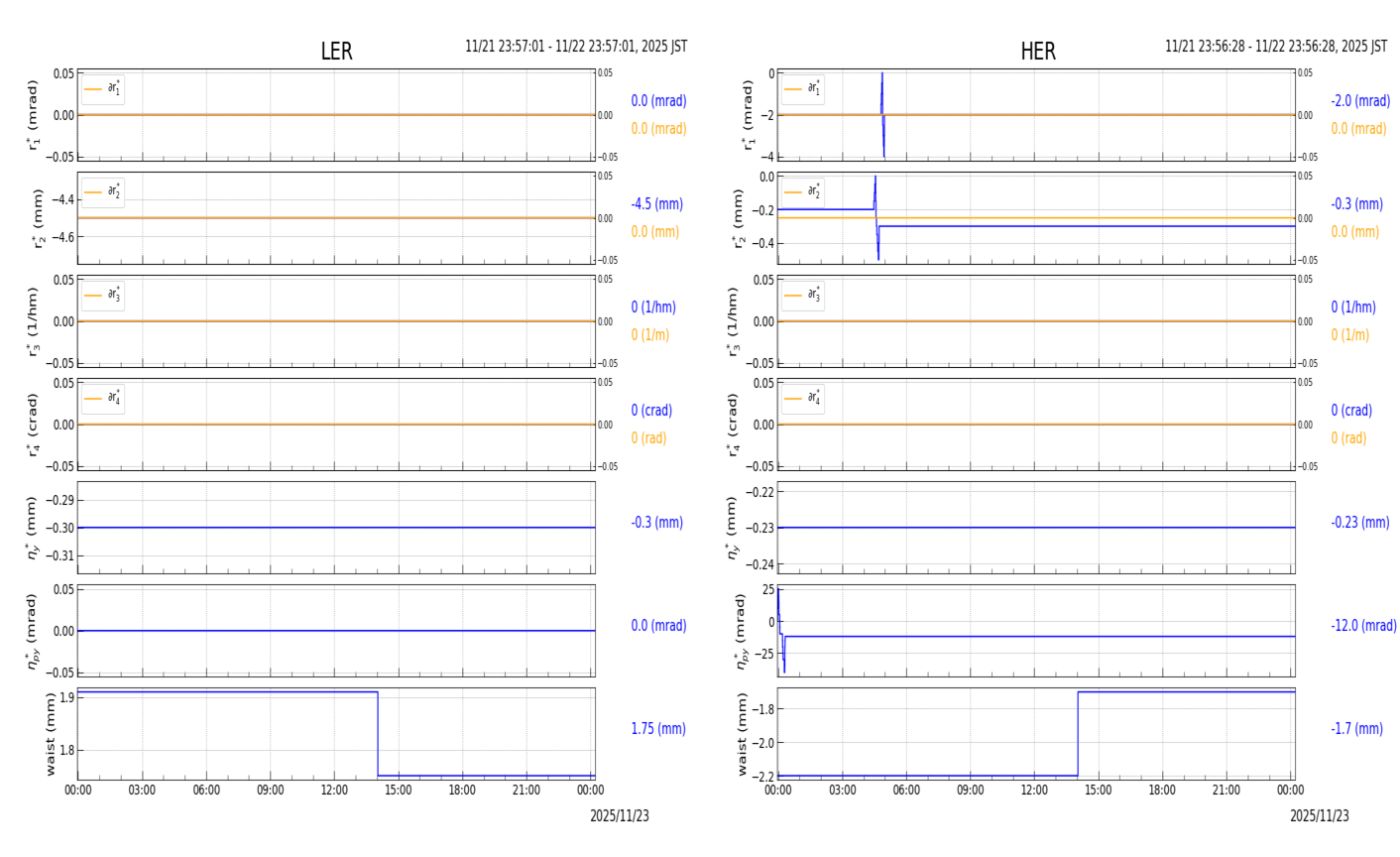1400x857 pixels.
Task: Click the 0 (crad) value beside LER r4*
Action: (x=651, y=411)
